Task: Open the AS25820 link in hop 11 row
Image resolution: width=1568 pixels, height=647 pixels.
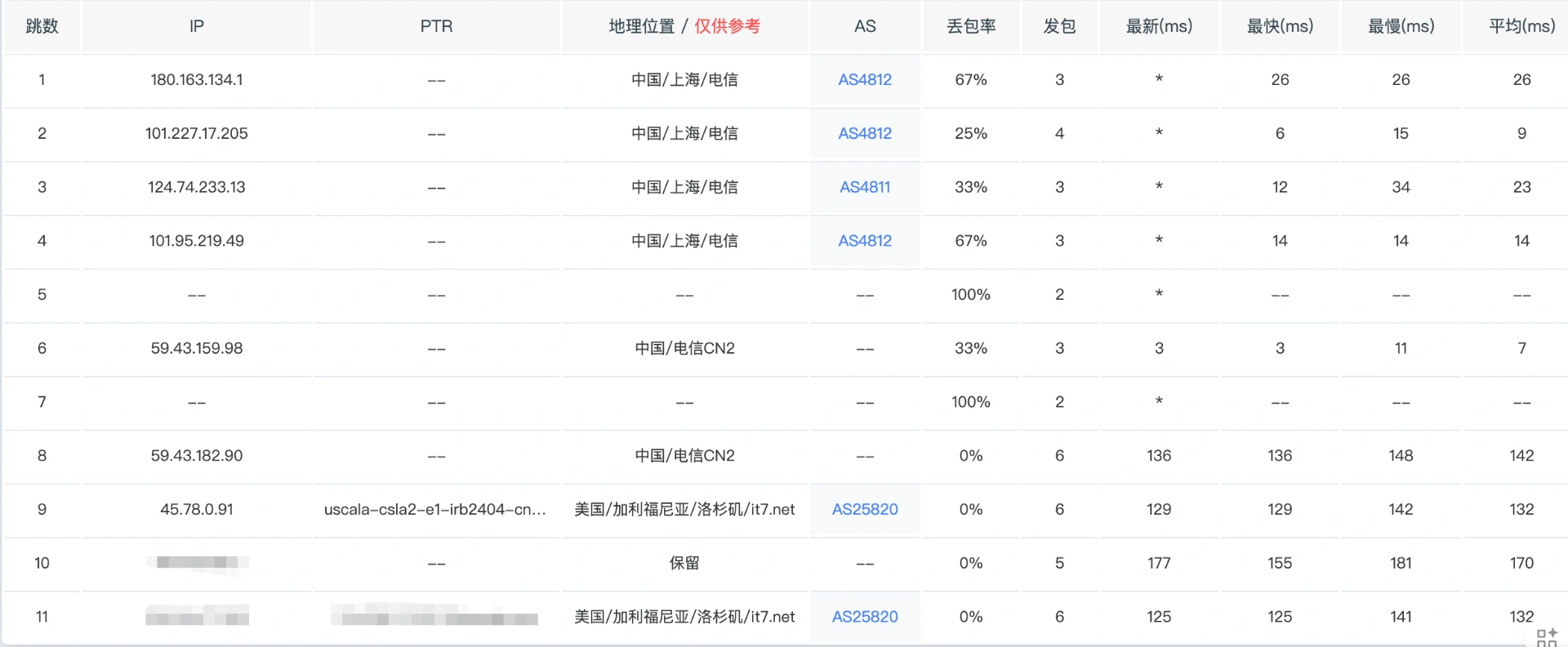Action: pyautogui.click(x=865, y=617)
